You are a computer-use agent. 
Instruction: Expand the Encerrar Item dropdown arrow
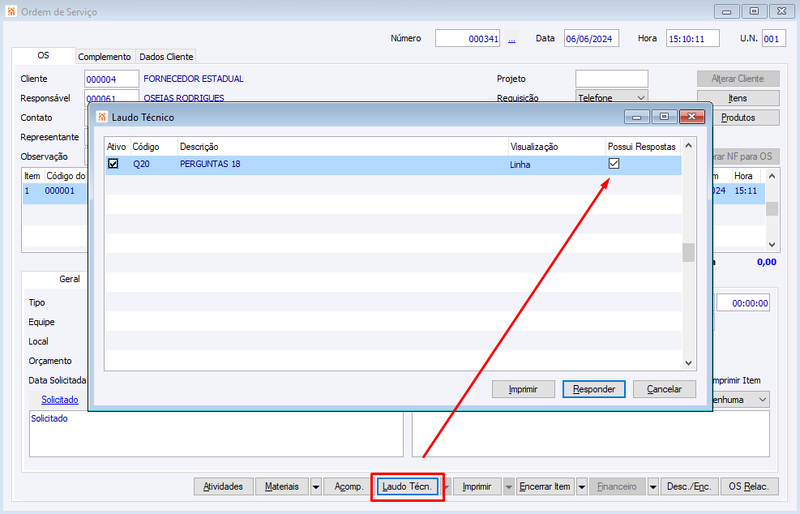click(x=582, y=487)
